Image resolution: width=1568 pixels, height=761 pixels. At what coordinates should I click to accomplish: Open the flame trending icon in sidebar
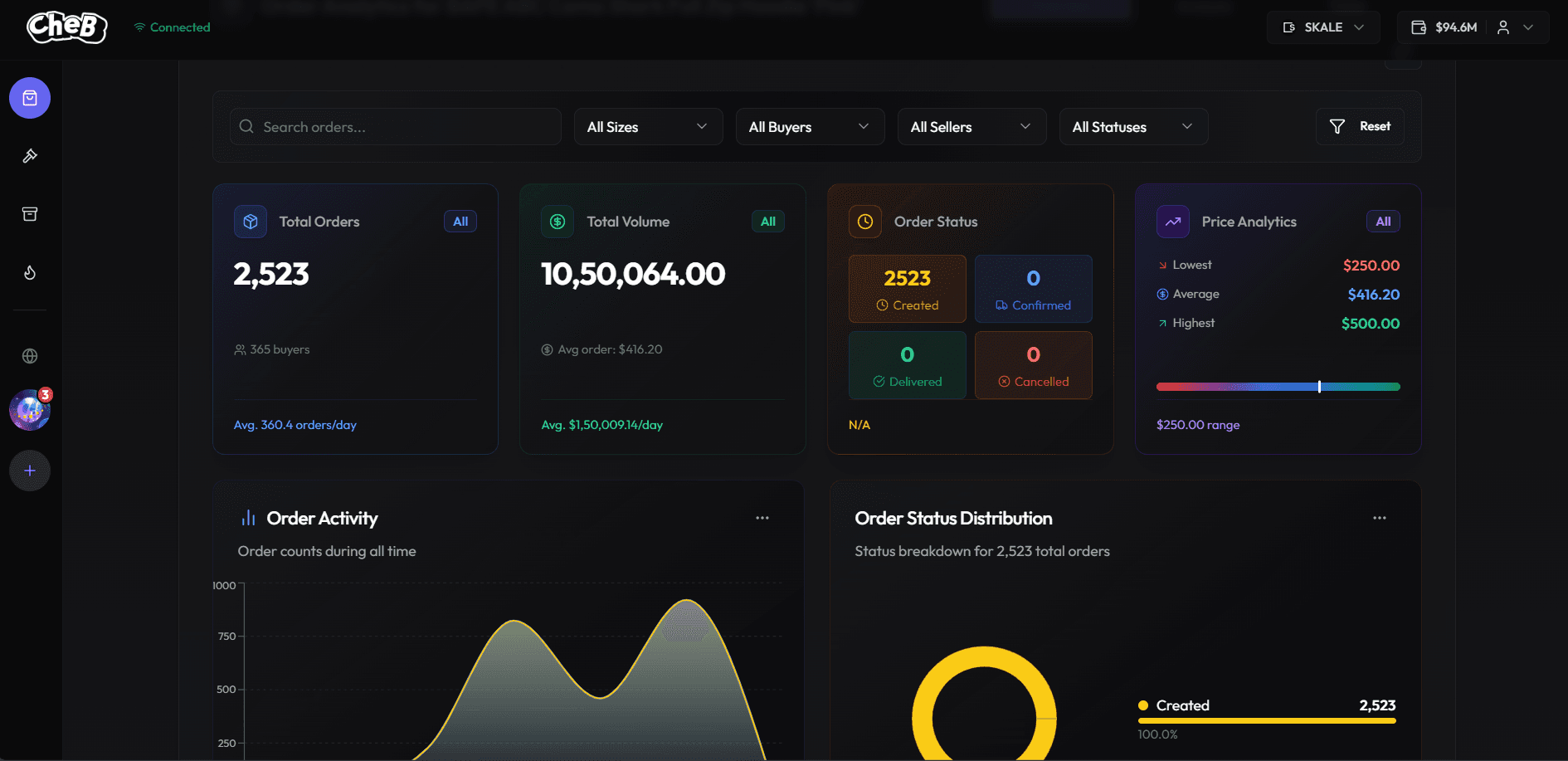tap(30, 272)
